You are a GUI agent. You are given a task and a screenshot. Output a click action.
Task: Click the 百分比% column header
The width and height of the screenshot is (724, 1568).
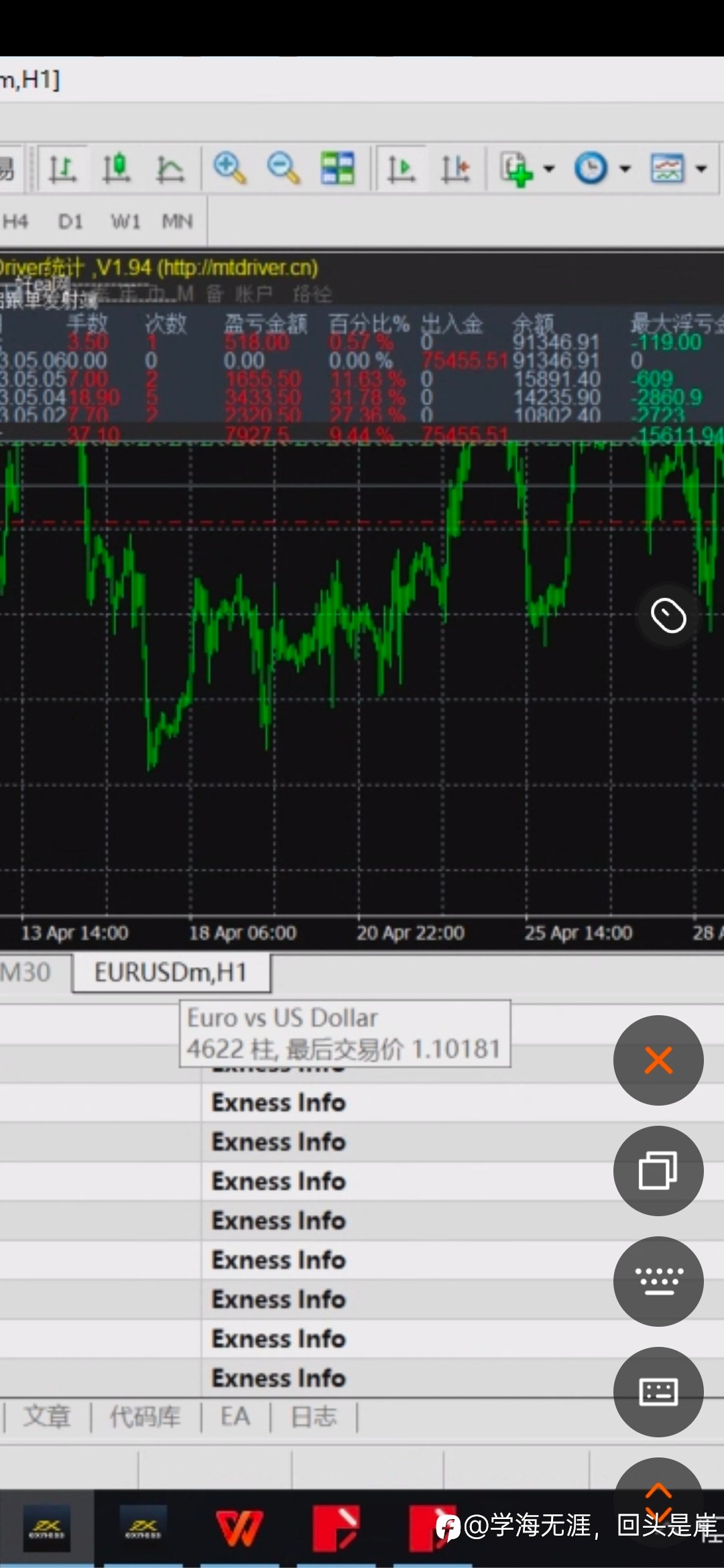click(369, 323)
